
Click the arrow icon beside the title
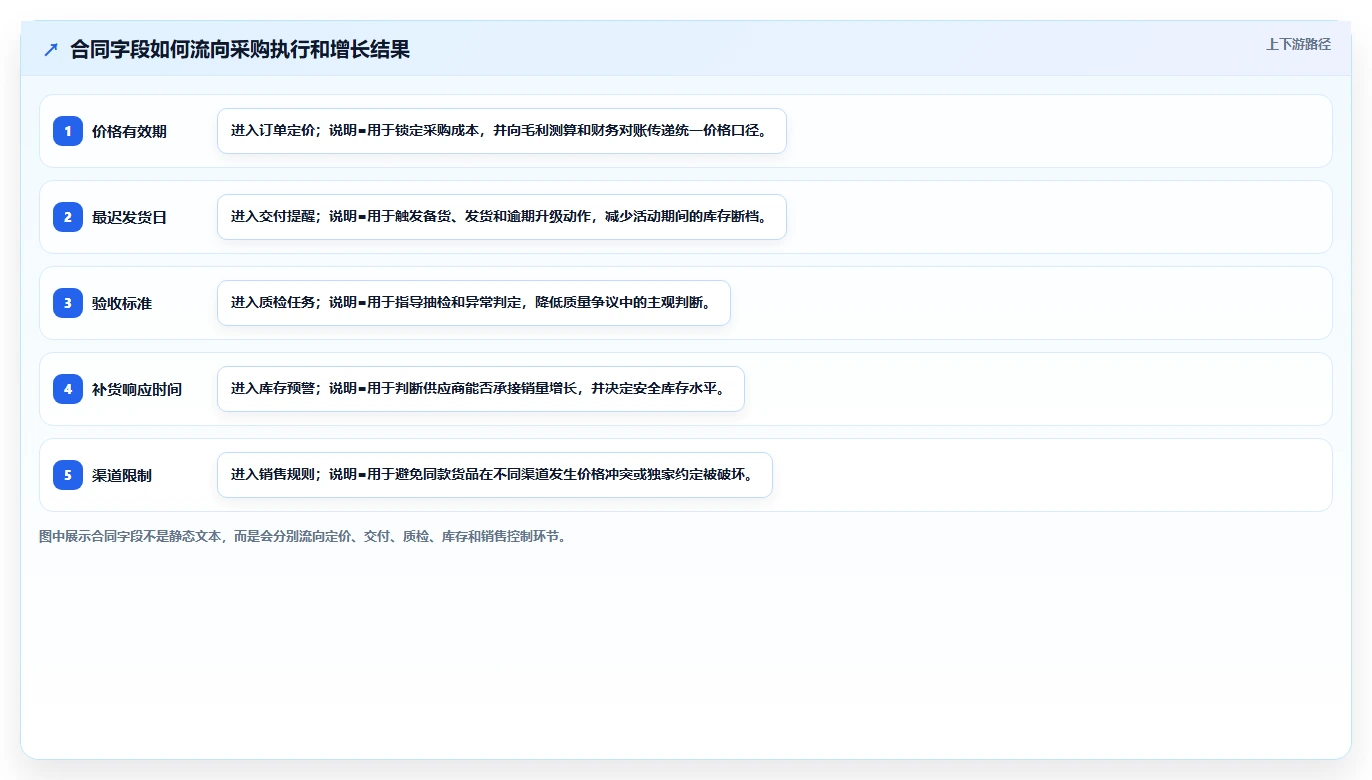(x=51, y=49)
